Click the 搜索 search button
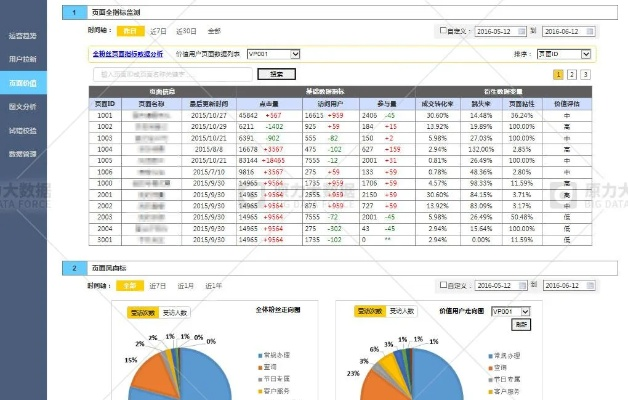Screen dimensions: 628x400 coord(276,74)
